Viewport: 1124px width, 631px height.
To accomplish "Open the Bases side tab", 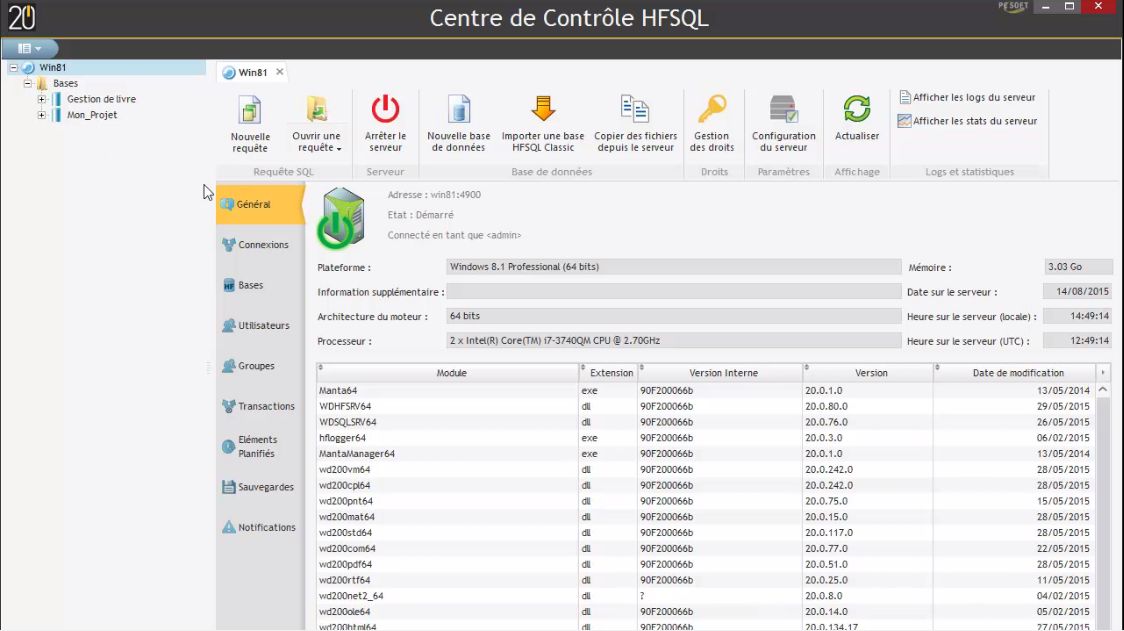I will coord(260,285).
